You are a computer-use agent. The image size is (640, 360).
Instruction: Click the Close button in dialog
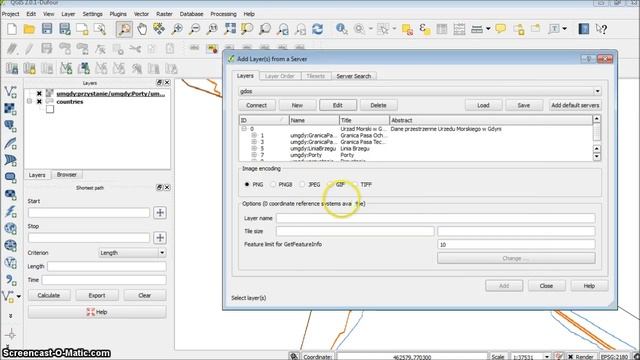coord(546,286)
